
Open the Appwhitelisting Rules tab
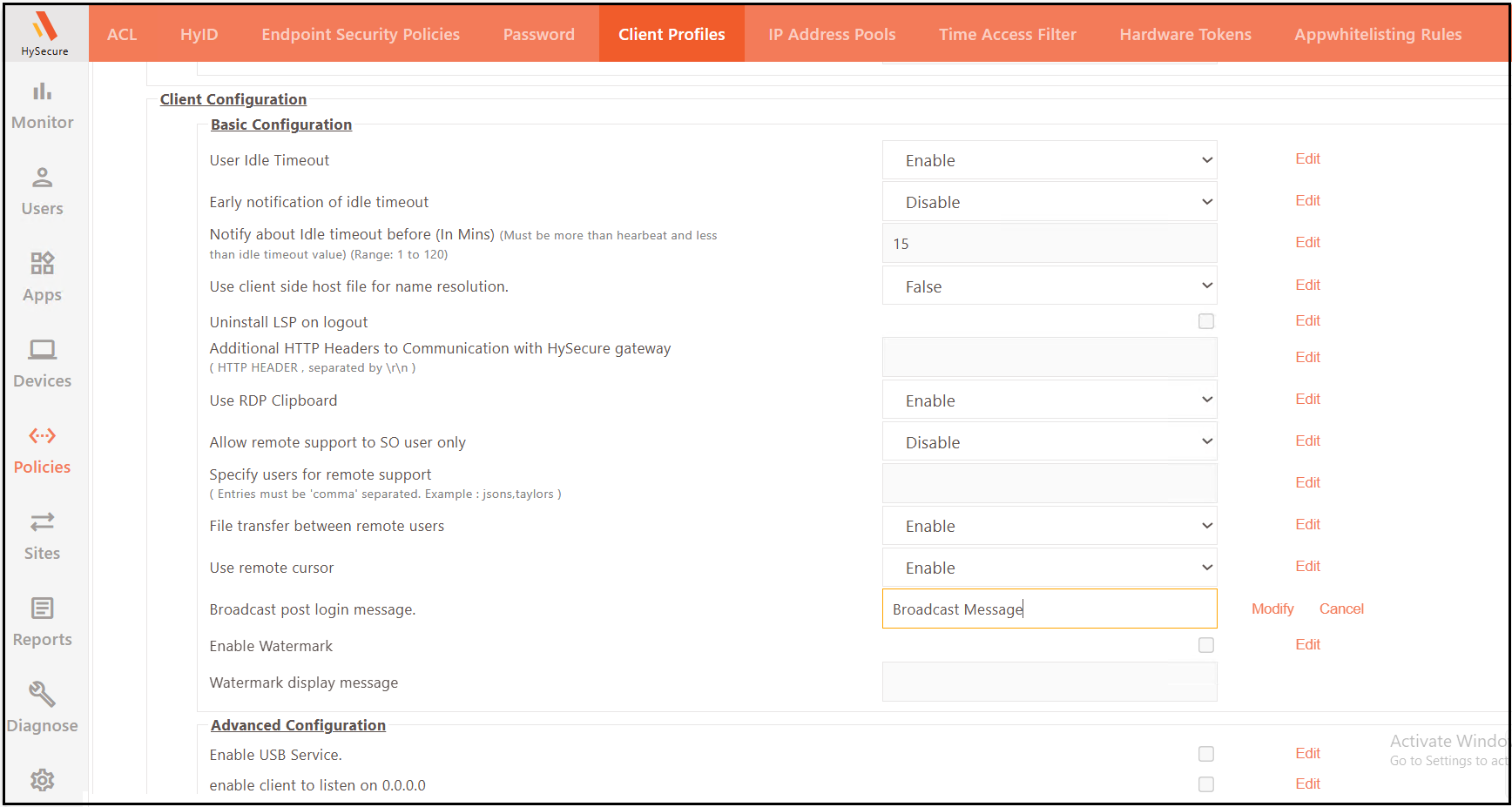(1378, 34)
